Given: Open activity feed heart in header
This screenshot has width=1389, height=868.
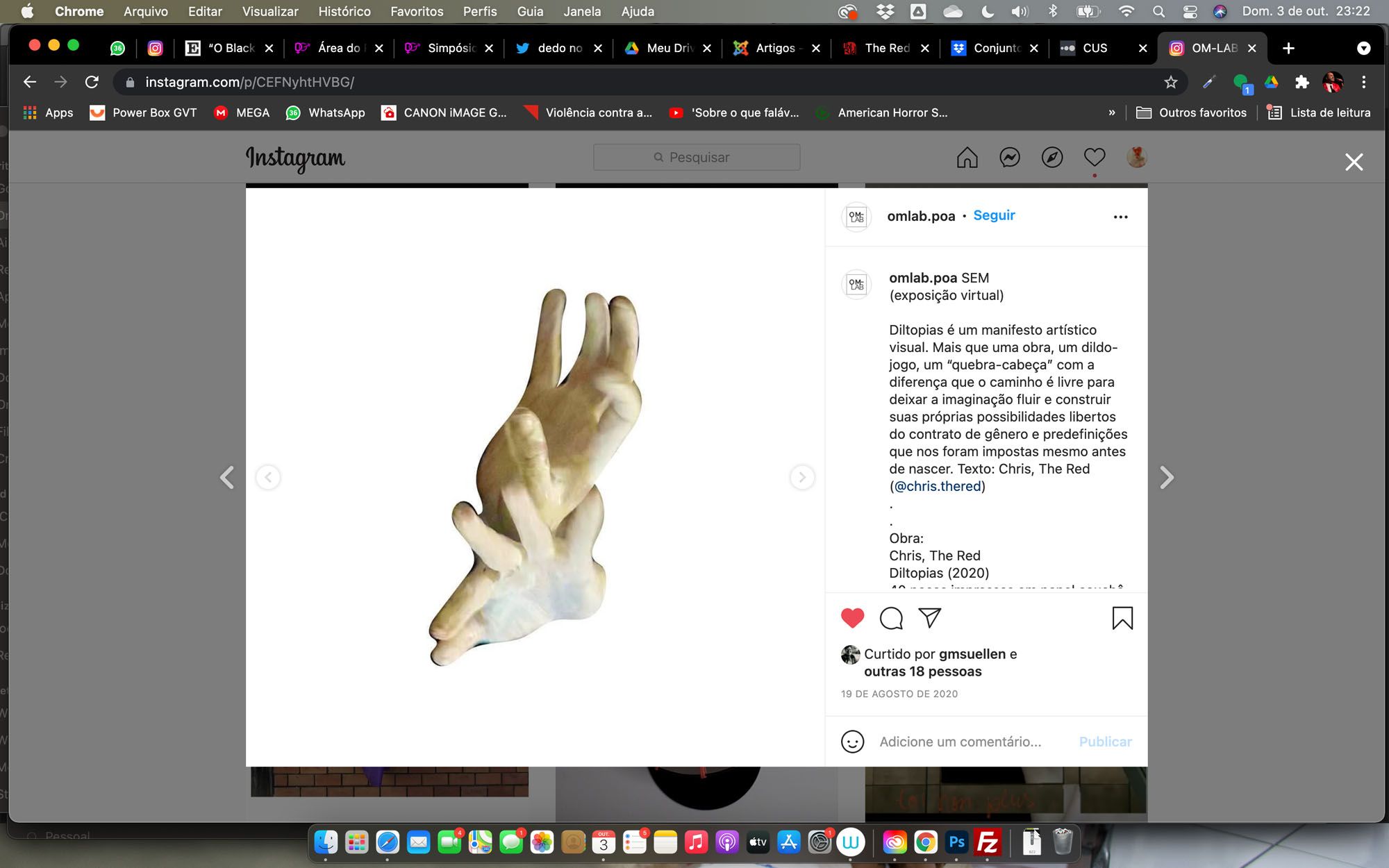Looking at the screenshot, I should point(1094,158).
